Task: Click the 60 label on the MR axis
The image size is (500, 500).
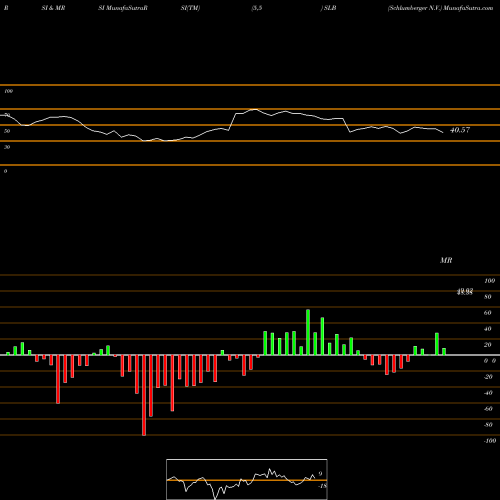Action: tap(488, 313)
